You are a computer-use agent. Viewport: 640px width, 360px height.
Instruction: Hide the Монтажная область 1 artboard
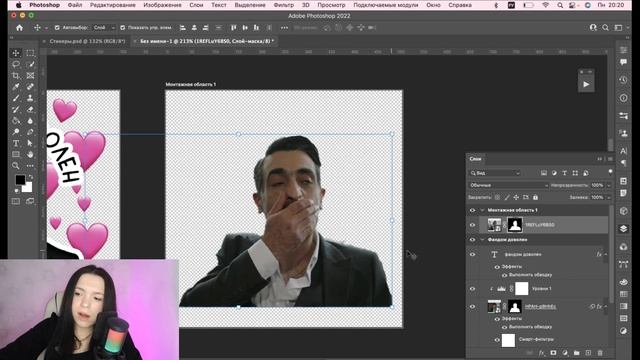click(x=472, y=210)
